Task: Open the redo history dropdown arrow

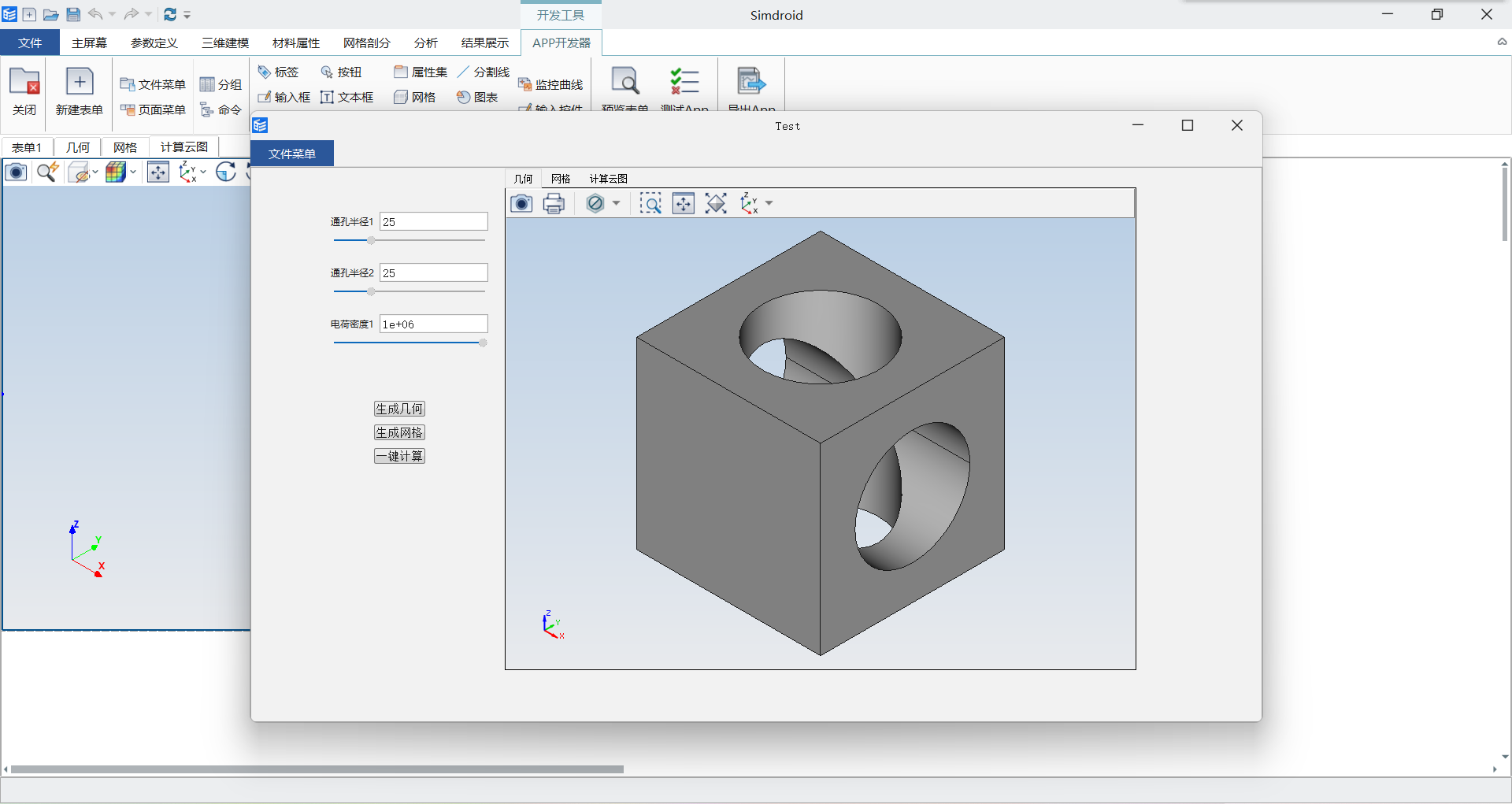Action: [148, 14]
